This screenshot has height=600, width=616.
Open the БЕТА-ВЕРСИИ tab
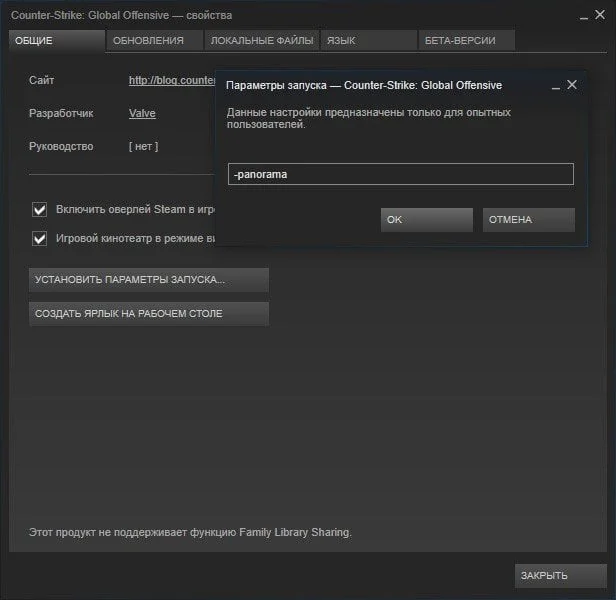tap(466, 40)
